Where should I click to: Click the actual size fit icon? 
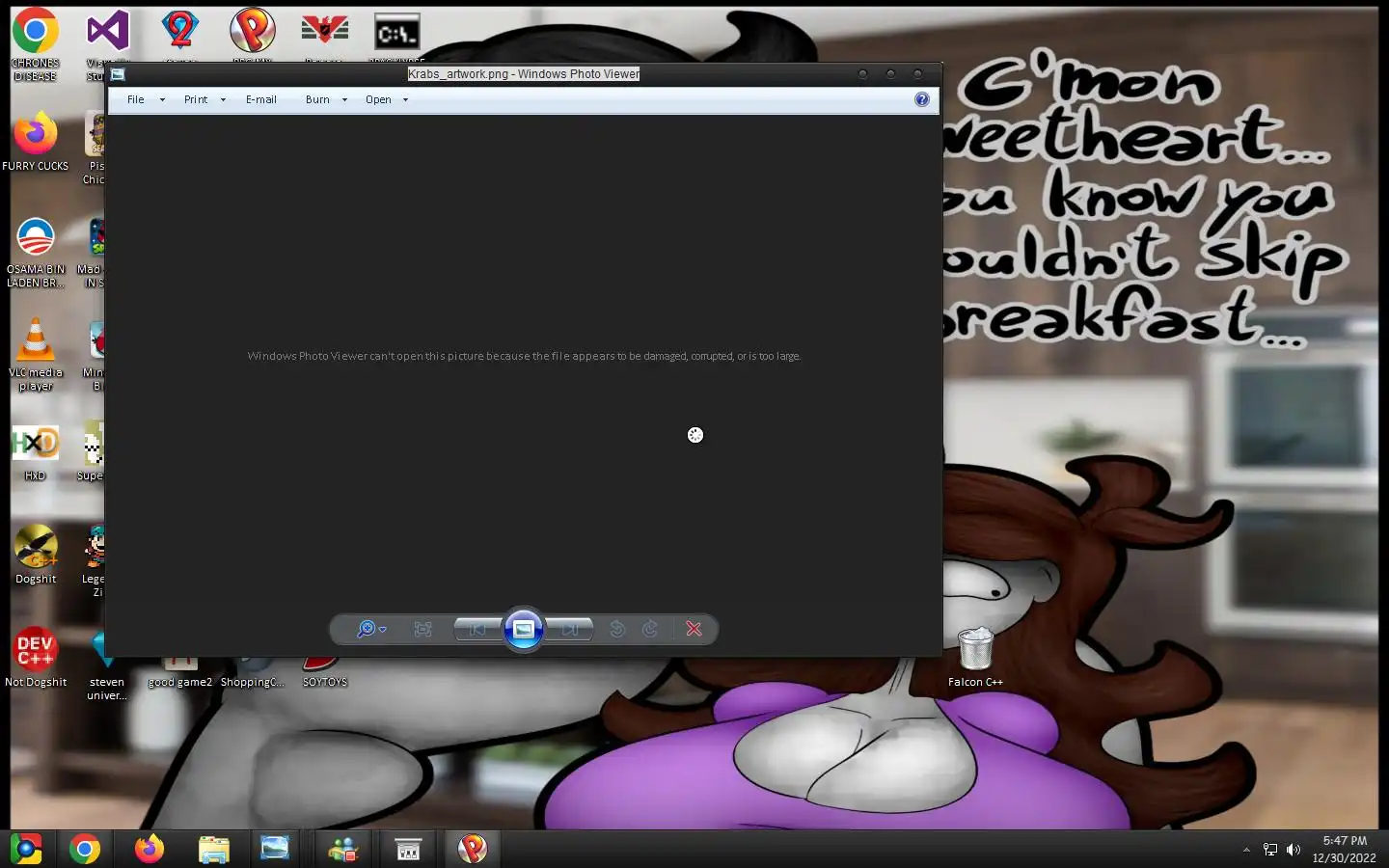coord(422,629)
